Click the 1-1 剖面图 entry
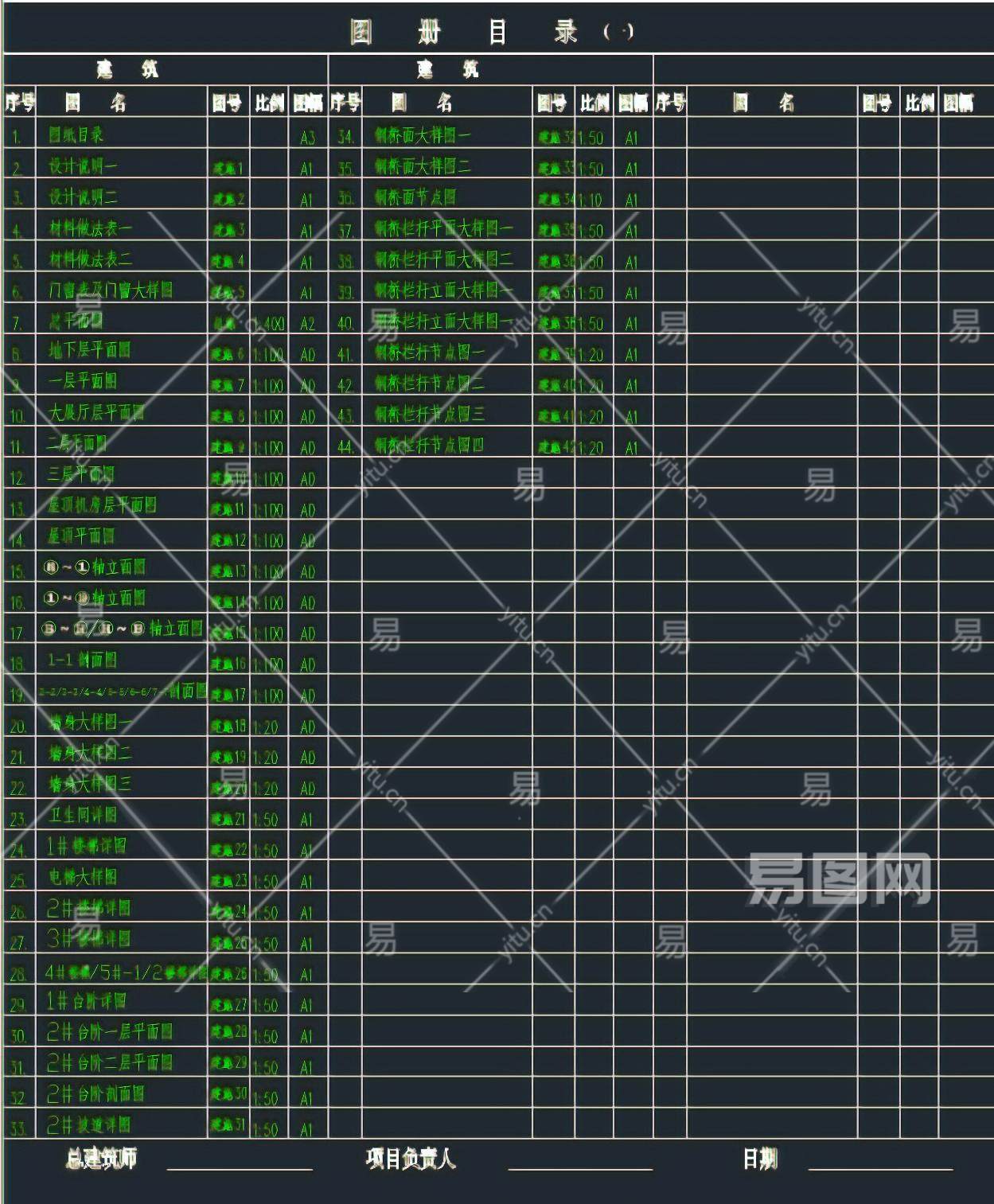The image size is (994, 1204). click(82, 660)
